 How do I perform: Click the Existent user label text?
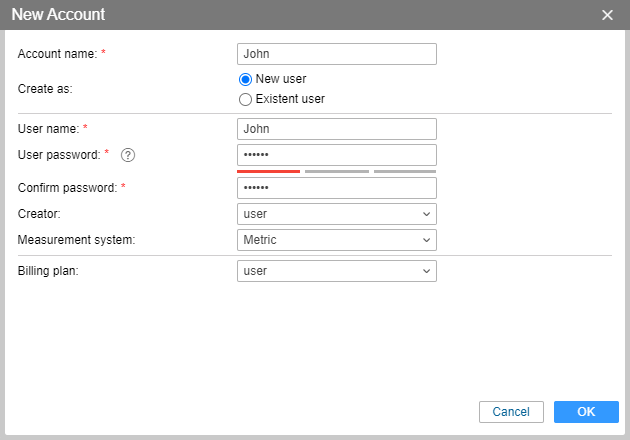(290, 99)
